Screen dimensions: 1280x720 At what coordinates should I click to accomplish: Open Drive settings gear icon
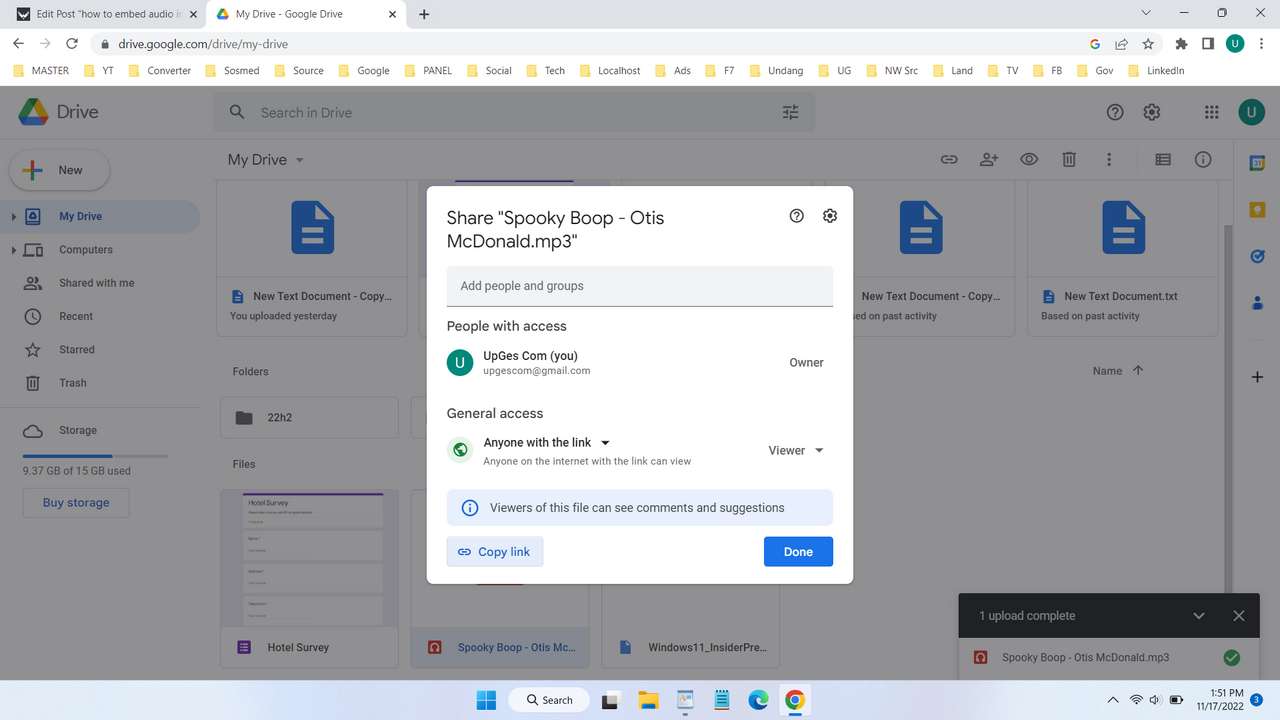[x=1151, y=112]
